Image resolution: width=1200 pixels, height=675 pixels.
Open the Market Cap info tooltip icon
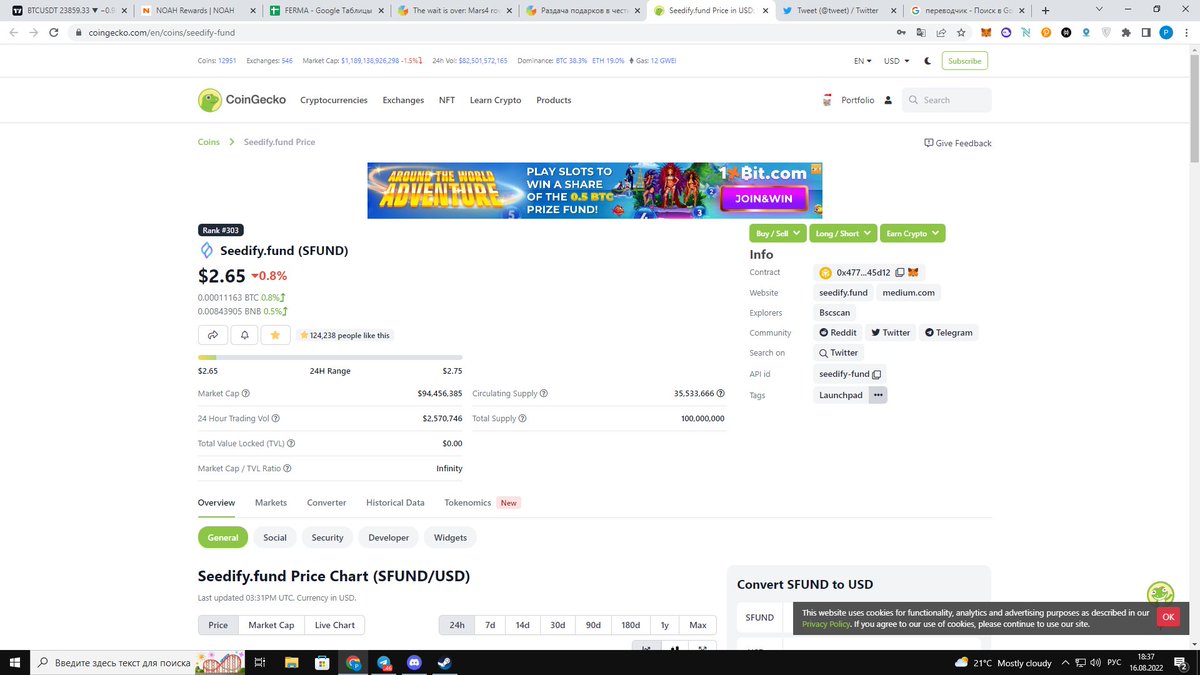pyautogui.click(x=246, y=394)
